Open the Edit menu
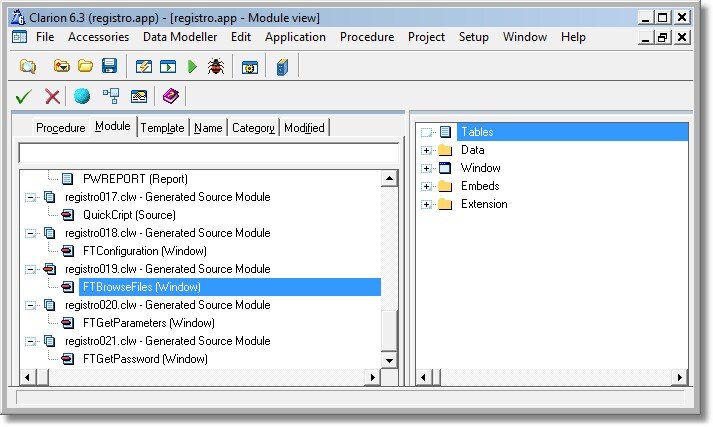713x427 pixels. pos(241,37)
